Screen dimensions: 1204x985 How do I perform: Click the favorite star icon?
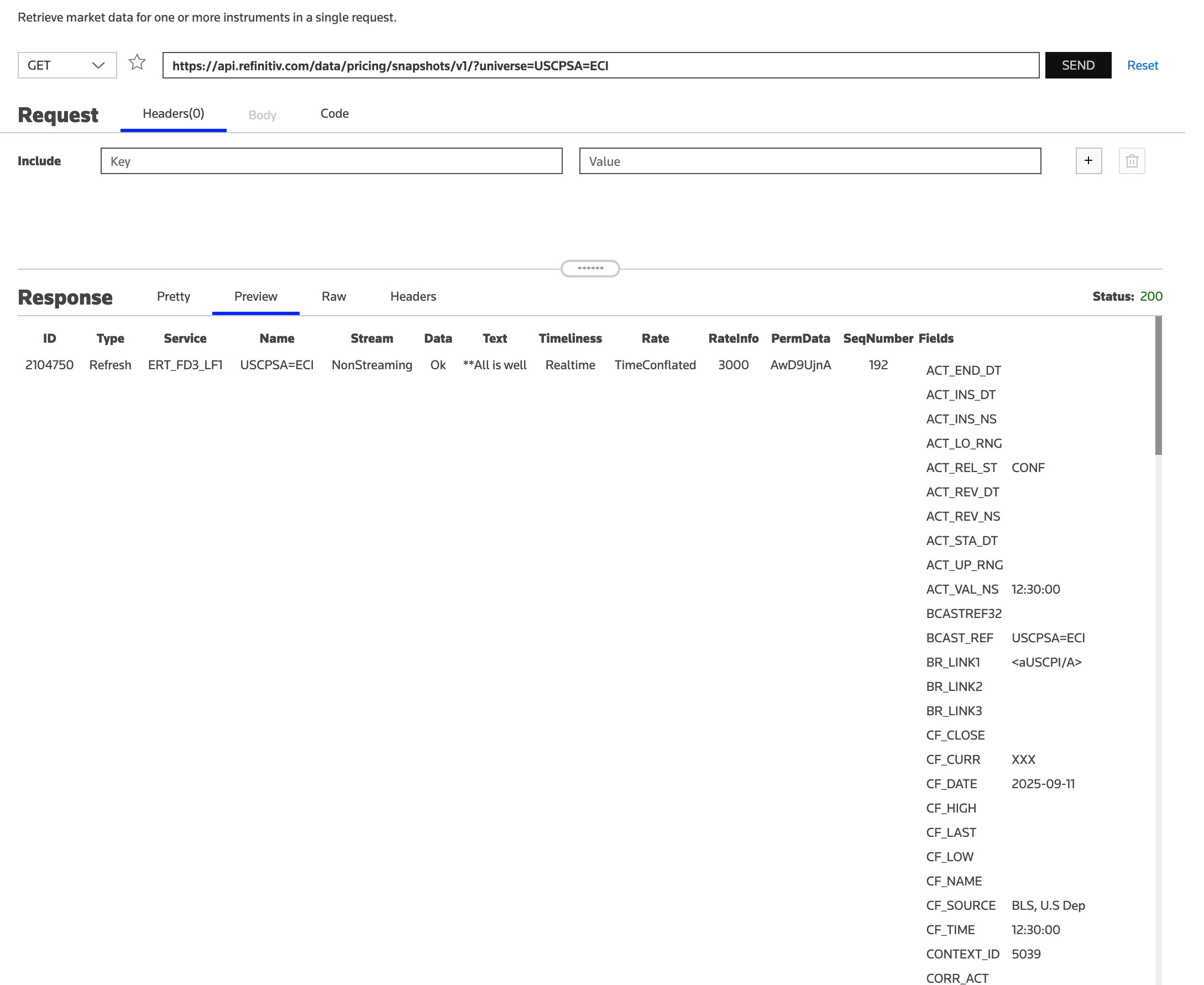click(x=137, y=62)
